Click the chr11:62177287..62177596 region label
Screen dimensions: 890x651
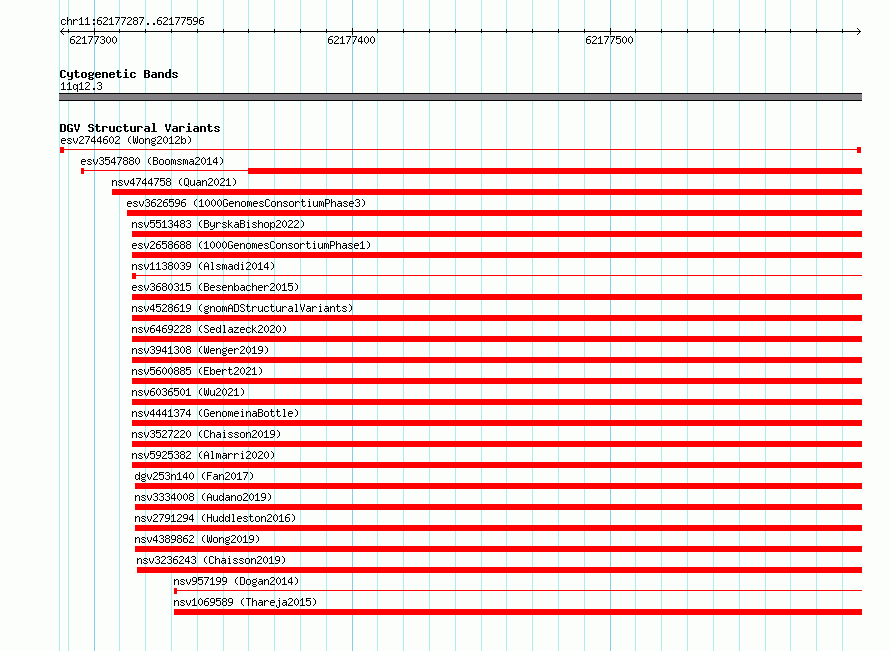(x=132, y=21)
